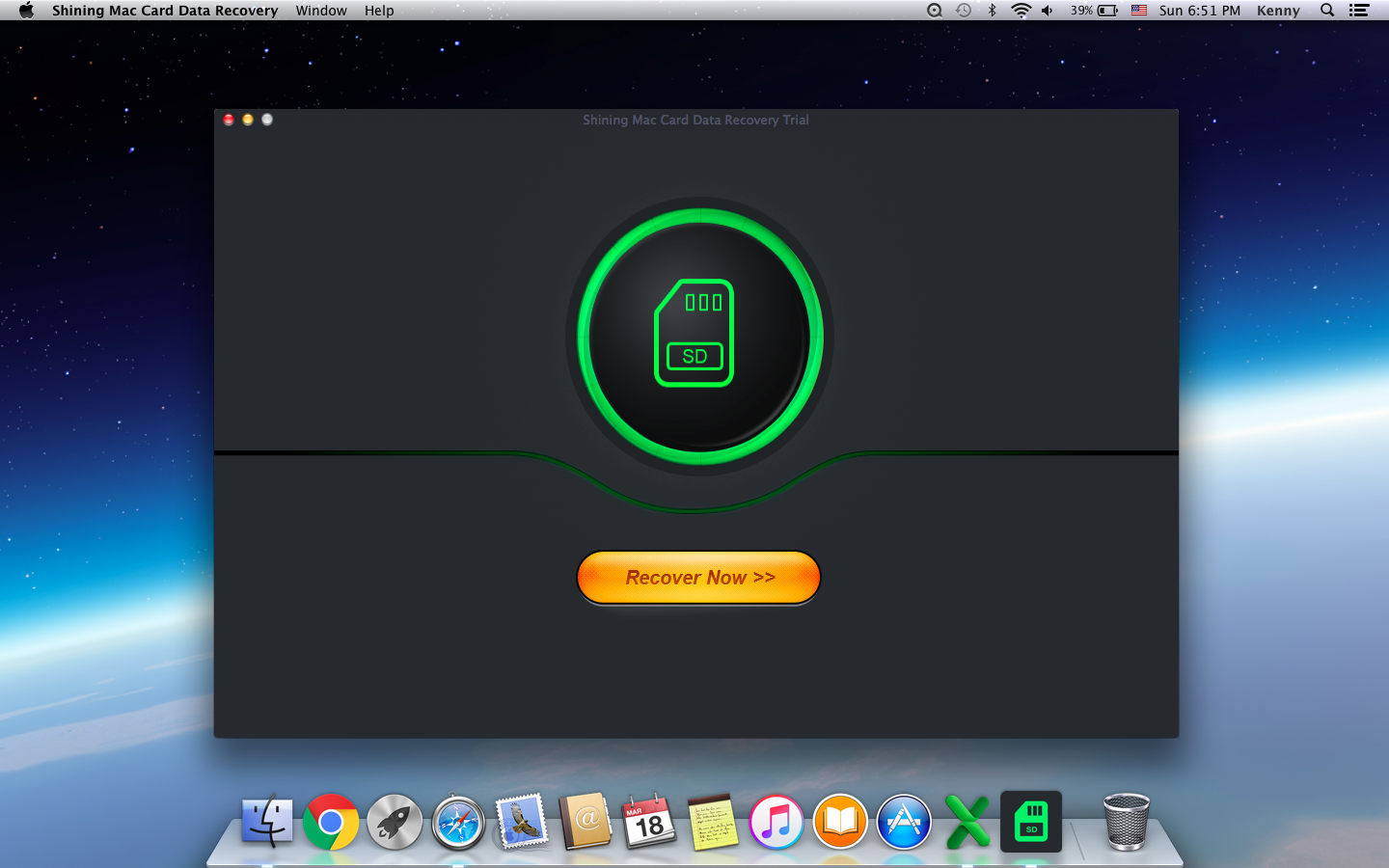Open the Kenny user menu
Screen dimensions: 1389x868
pyautogui.click(x=1278, y=11)
